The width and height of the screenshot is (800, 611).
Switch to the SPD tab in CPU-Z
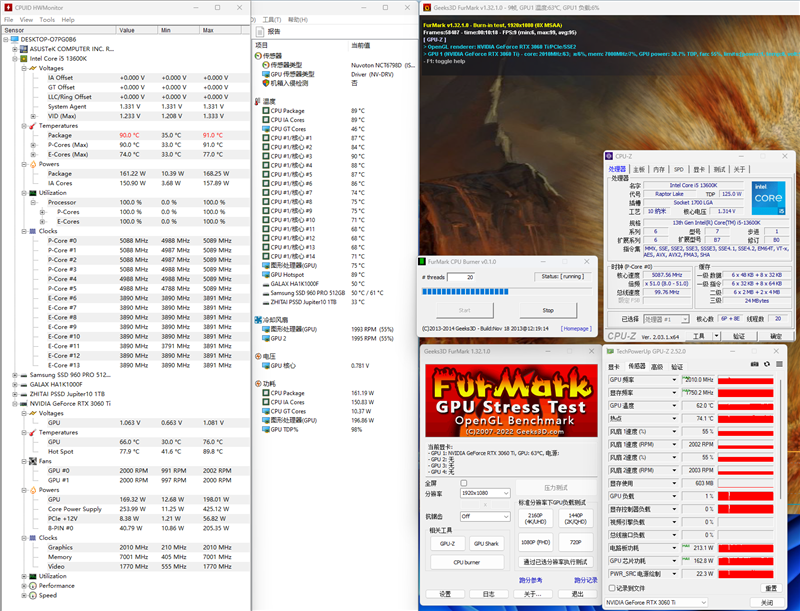[x=678, y=169]
